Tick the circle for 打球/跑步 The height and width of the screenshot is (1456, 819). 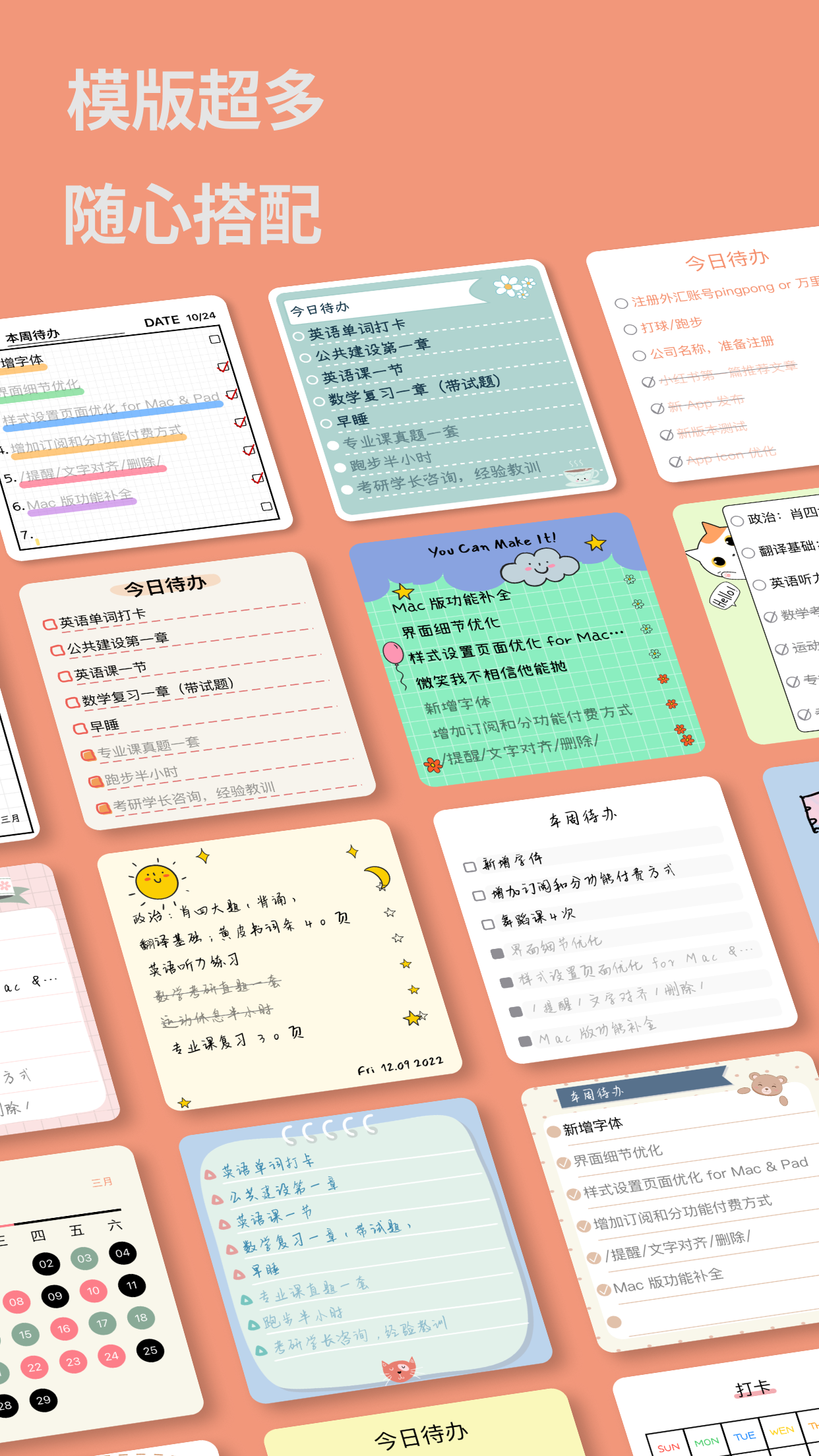coord(630,329)
